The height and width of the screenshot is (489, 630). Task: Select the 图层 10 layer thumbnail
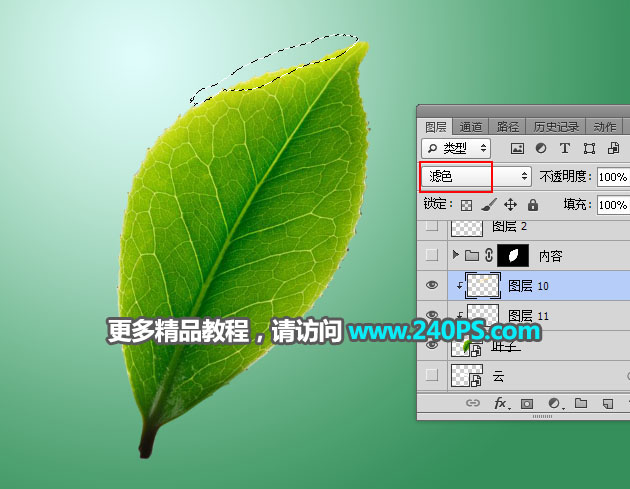[x=483, y=286]
